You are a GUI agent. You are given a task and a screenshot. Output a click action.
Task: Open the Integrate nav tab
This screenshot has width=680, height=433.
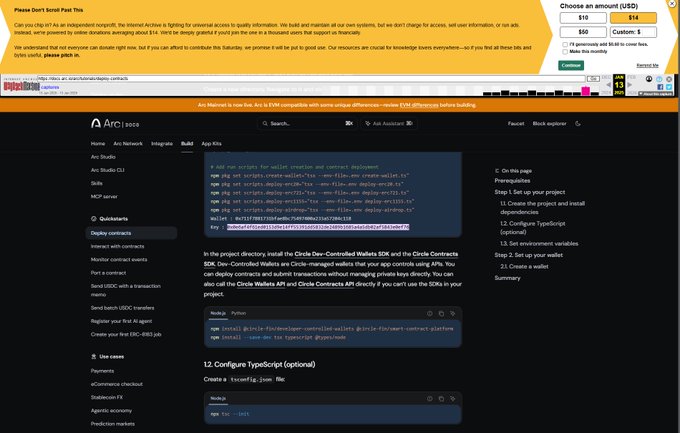[x=162, y=144]
